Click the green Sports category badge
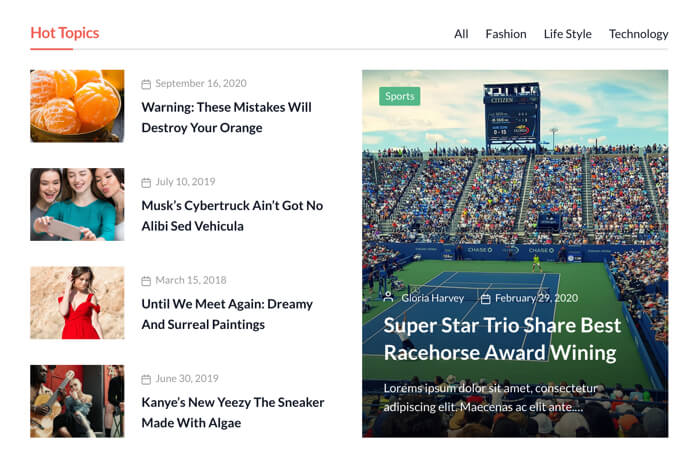 pyautogui.click(x=399, y=96)
